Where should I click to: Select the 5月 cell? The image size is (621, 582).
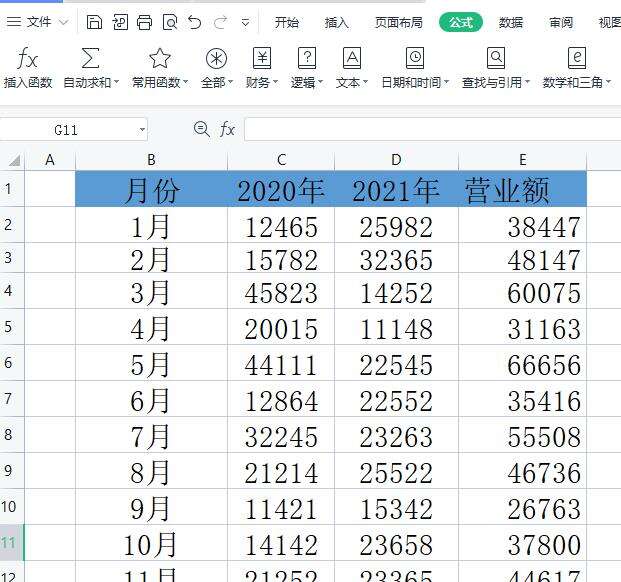(151, 363)
